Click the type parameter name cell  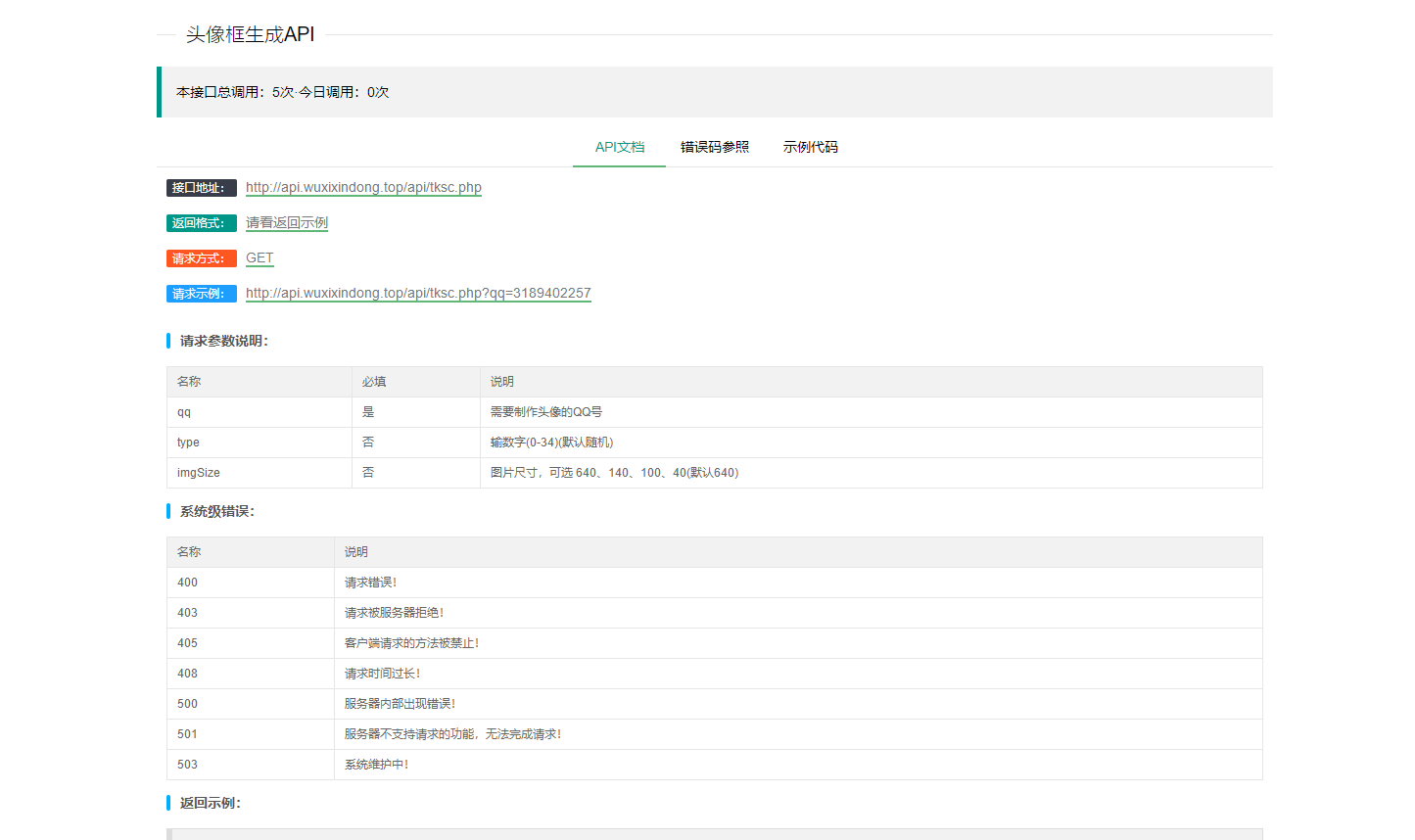pyautogui.click(x=188, y=443)
